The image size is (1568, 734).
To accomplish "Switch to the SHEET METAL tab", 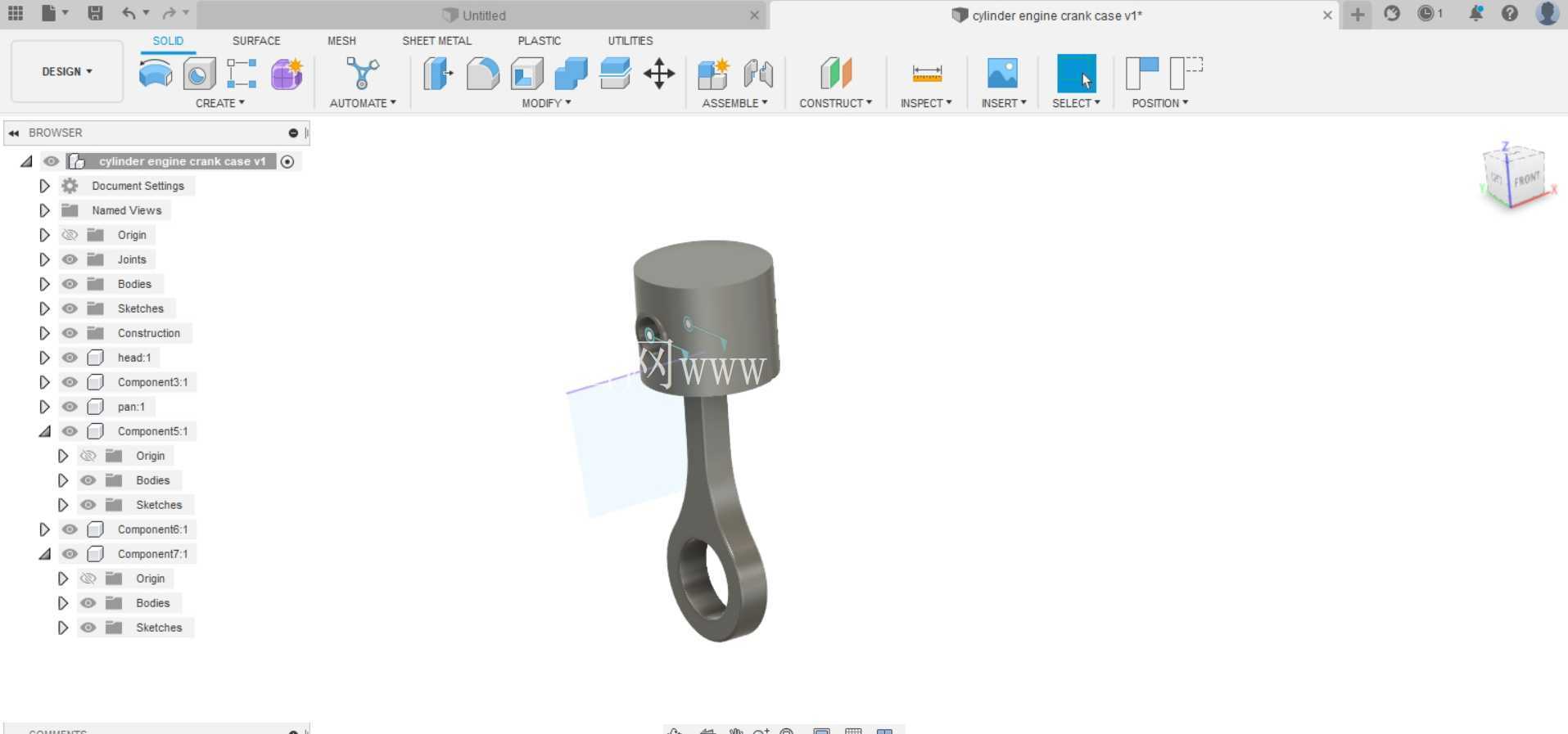I will pyautogui.click(x=436, y=41).
